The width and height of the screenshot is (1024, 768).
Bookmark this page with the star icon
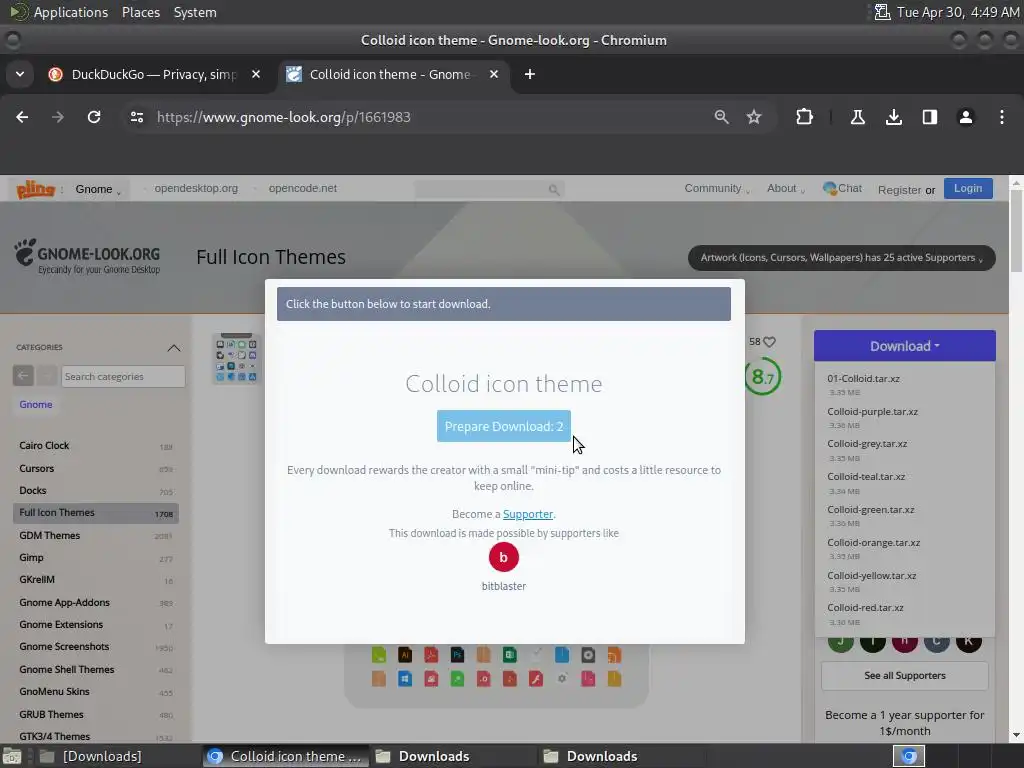pyautogui.click(x=754, y=117)
